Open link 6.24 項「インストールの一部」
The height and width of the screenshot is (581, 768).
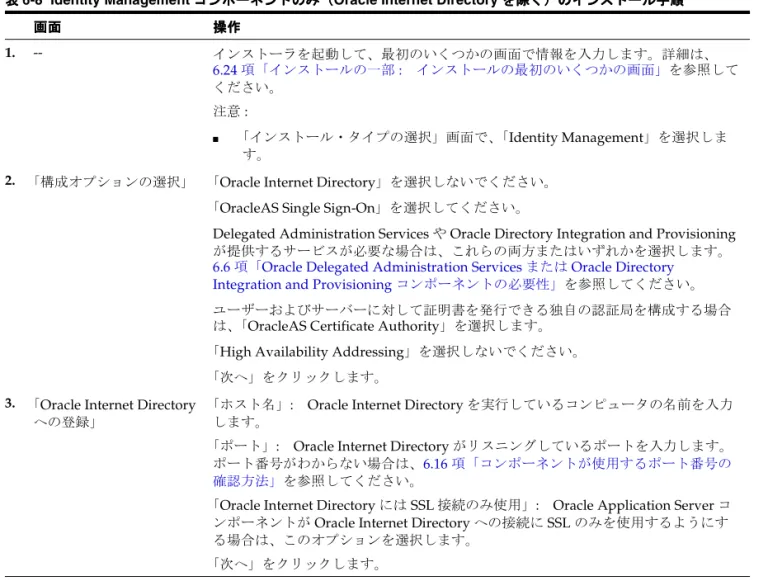click(437, 70)
